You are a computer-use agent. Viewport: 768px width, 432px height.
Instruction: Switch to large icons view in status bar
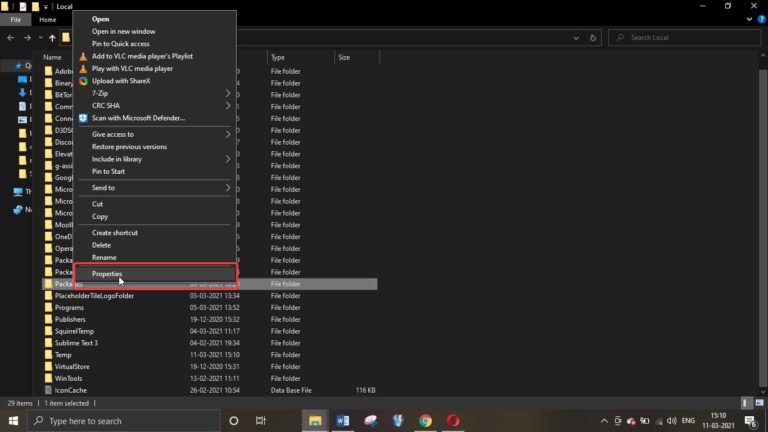tap(759, 403)
